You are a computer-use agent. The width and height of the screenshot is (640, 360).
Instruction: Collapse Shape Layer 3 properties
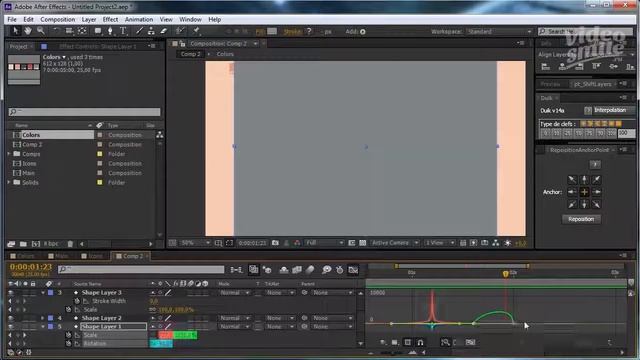click(x=42, y=293)
